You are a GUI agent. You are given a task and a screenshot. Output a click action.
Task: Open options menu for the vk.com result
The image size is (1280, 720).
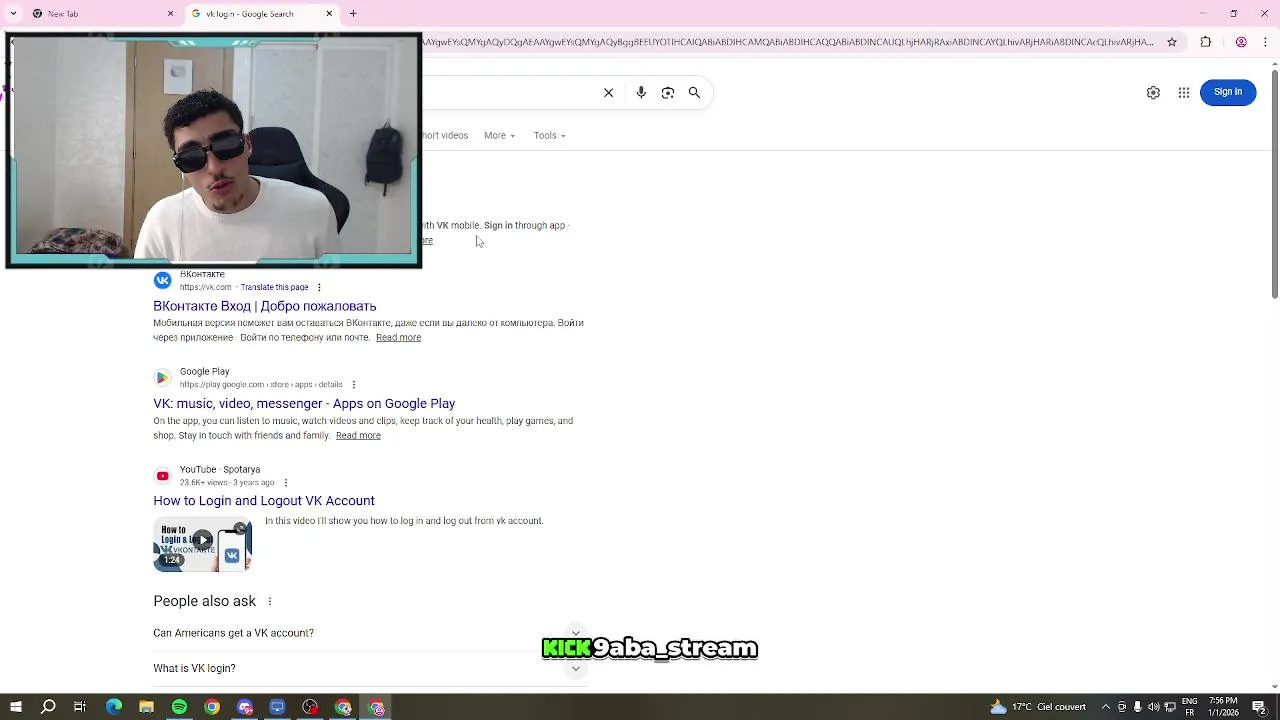319,287
